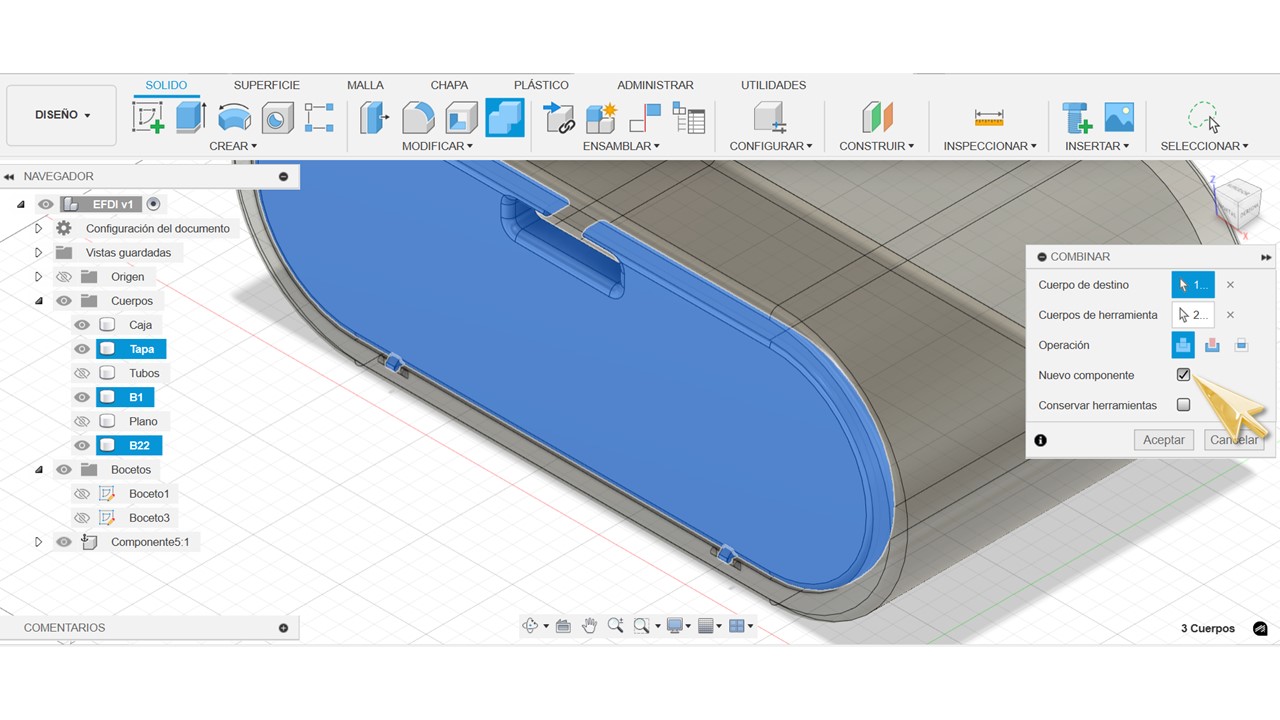1280x720 pixels.
Task: Expand the Origen folder in browser
Action: 39,277
